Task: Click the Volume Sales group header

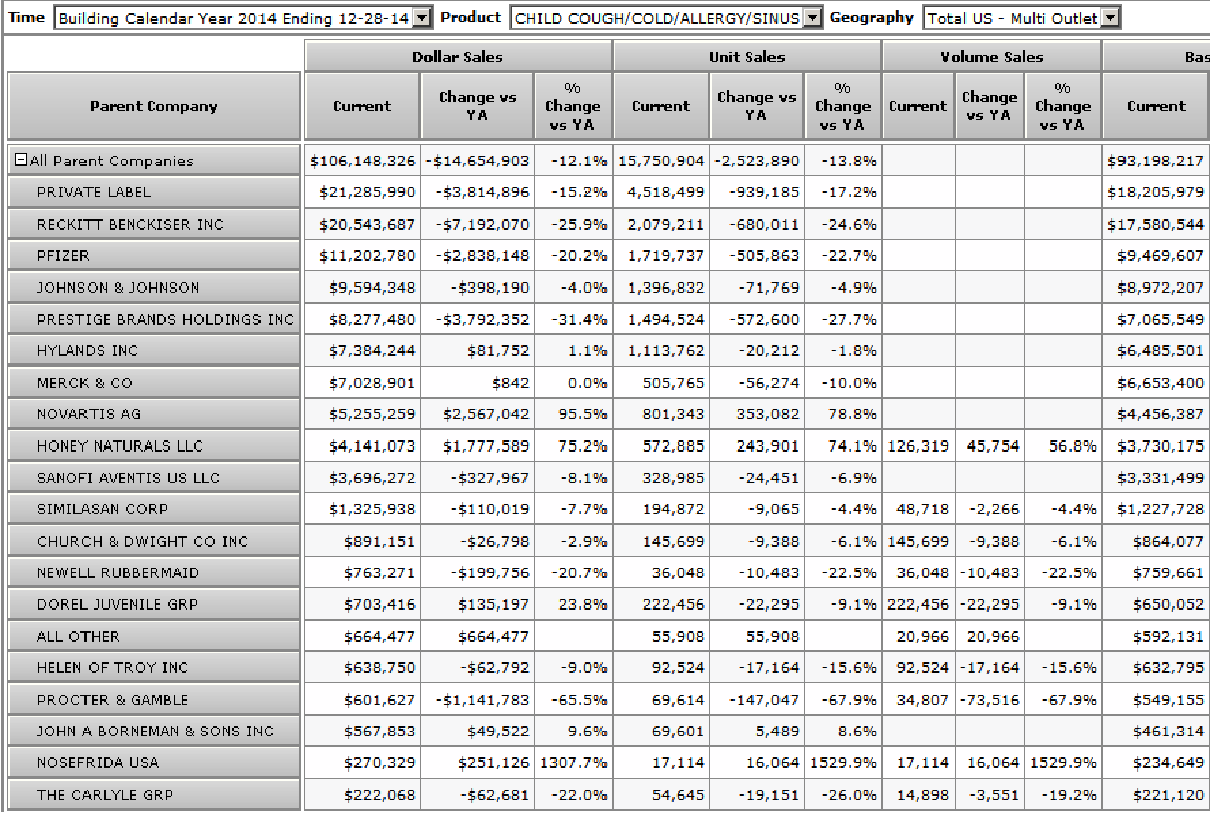Action: 990,57
